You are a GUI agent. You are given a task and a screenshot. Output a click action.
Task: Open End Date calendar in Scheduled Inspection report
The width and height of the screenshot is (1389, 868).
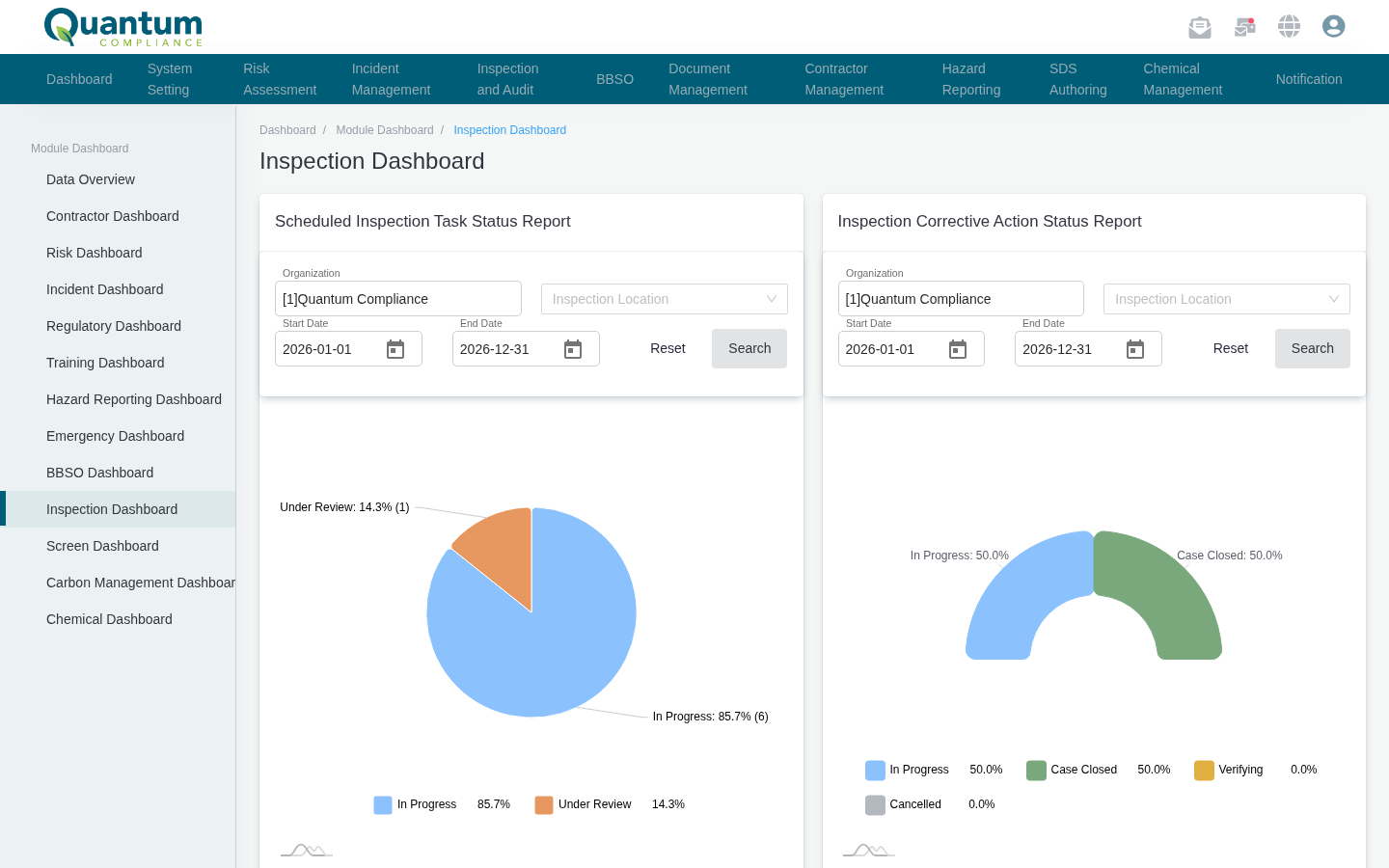pyautogui.click(x=573, y=349)
